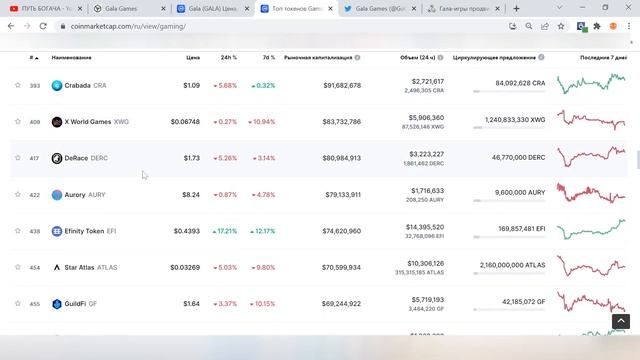Share this page via address bar icon
The image size is (640, 360).
click(545, 26)
